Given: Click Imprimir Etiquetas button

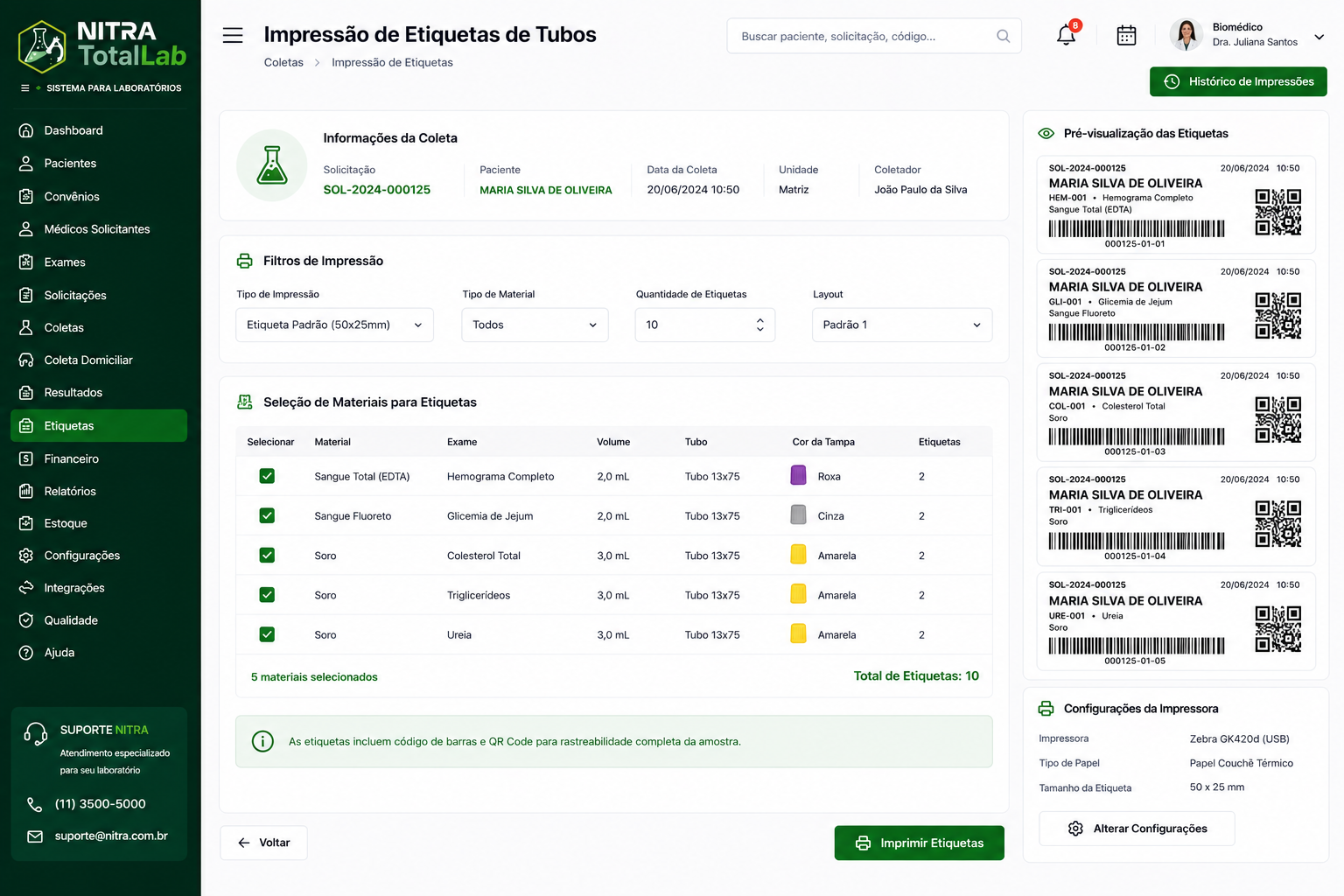Looking at the screenshot, I should click(x=919, y=843).
